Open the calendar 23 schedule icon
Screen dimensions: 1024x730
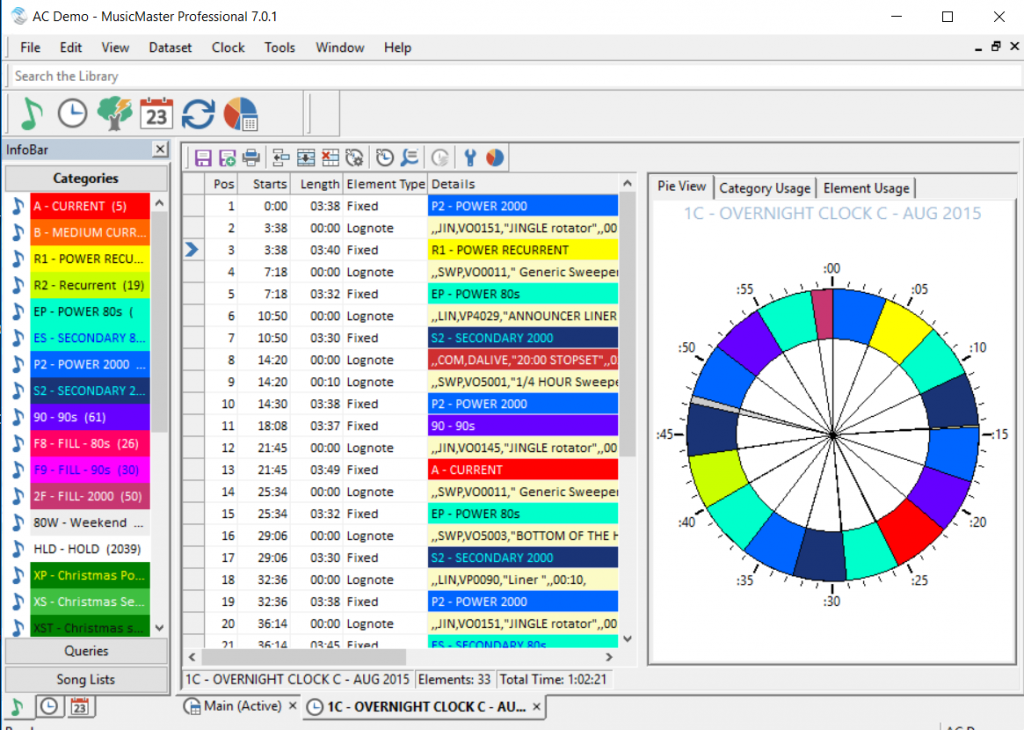(x=156, y=114)
